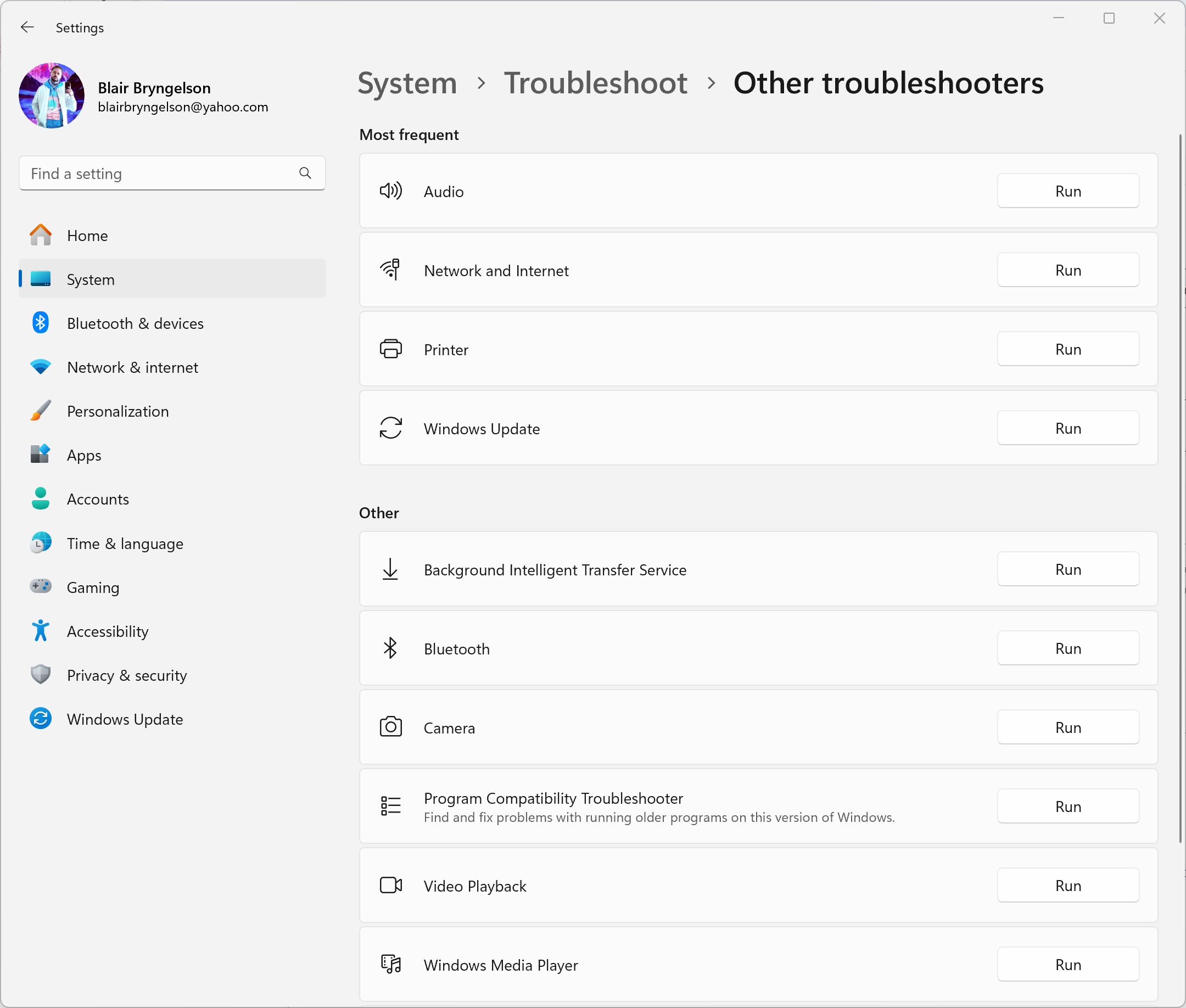This screenshot has width=1186, height=1008.
Task: Open Gaming settings in the sidebar
Action: pos(93,587)
